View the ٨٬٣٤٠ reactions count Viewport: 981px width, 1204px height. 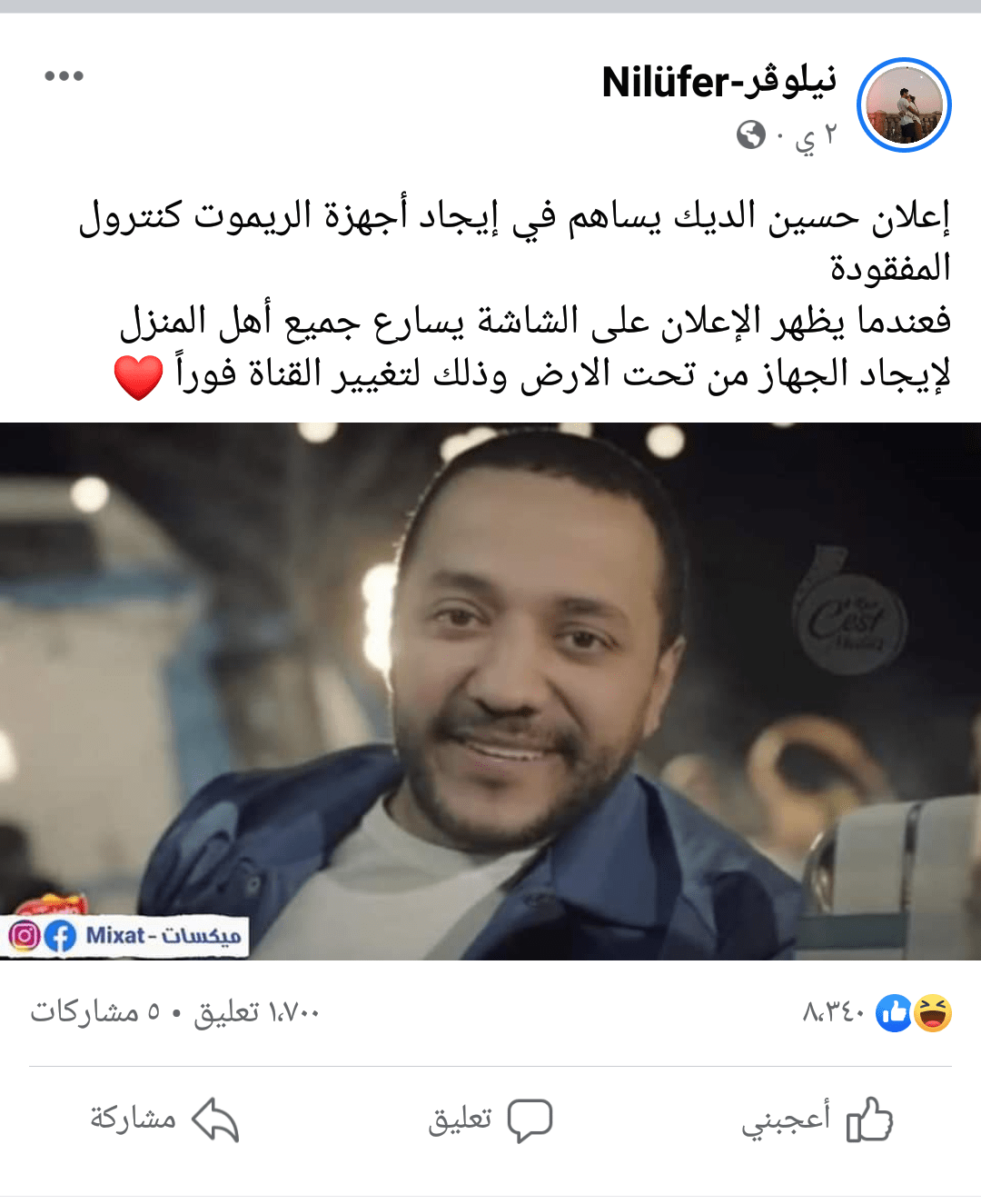point(834,1011)
